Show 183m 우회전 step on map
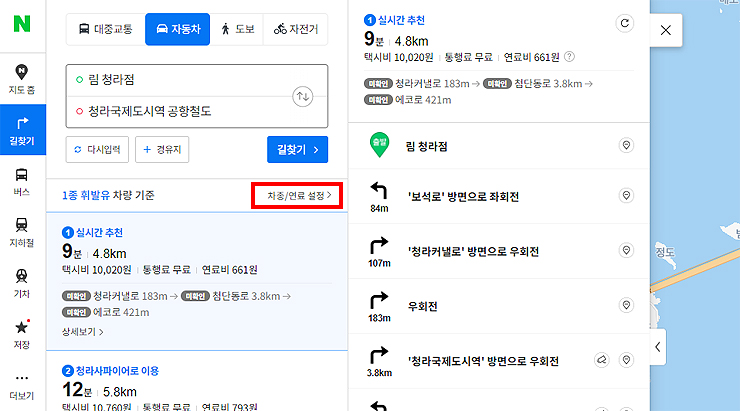The height and width of the screenshot is (411, 740). tap(626, 305)
